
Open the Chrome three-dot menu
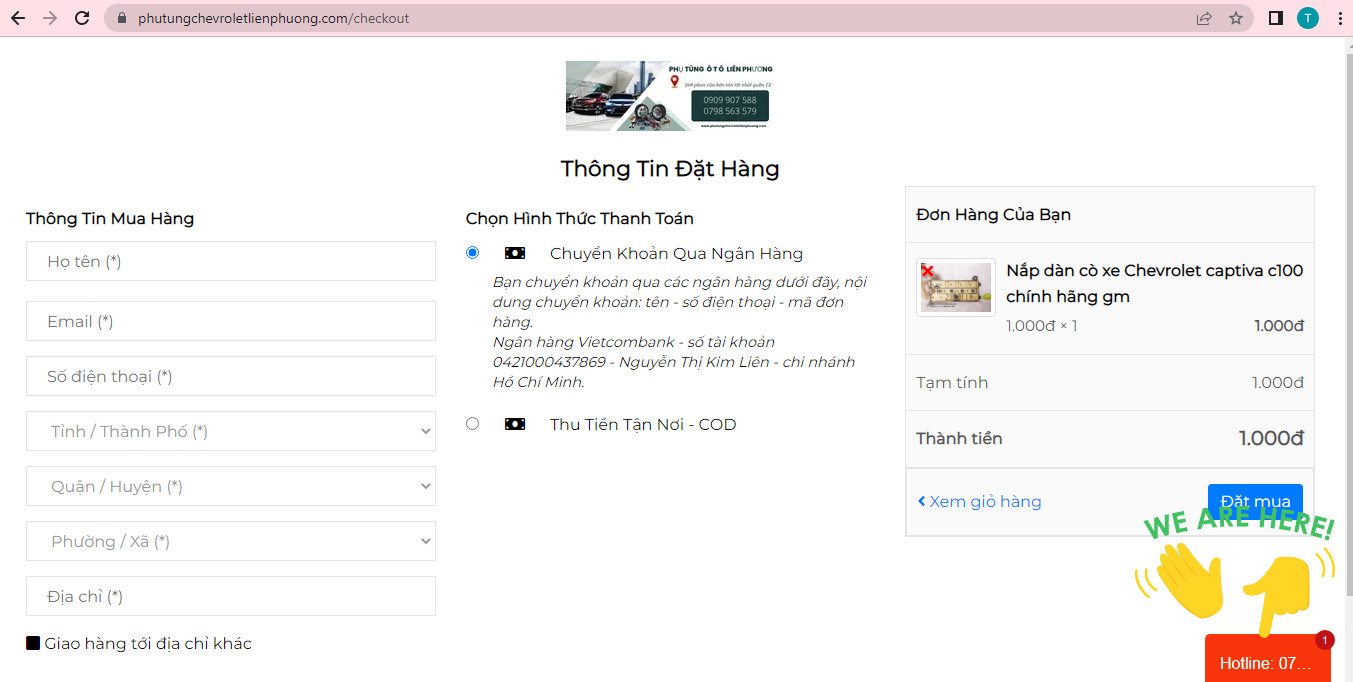pyautogui.click(x=1339, y=18)
